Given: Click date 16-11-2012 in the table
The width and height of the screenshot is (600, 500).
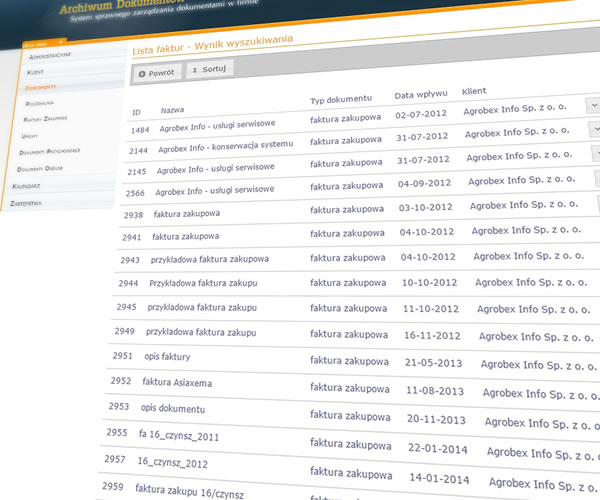Looking at the screenshot, I should coord(432,336).
